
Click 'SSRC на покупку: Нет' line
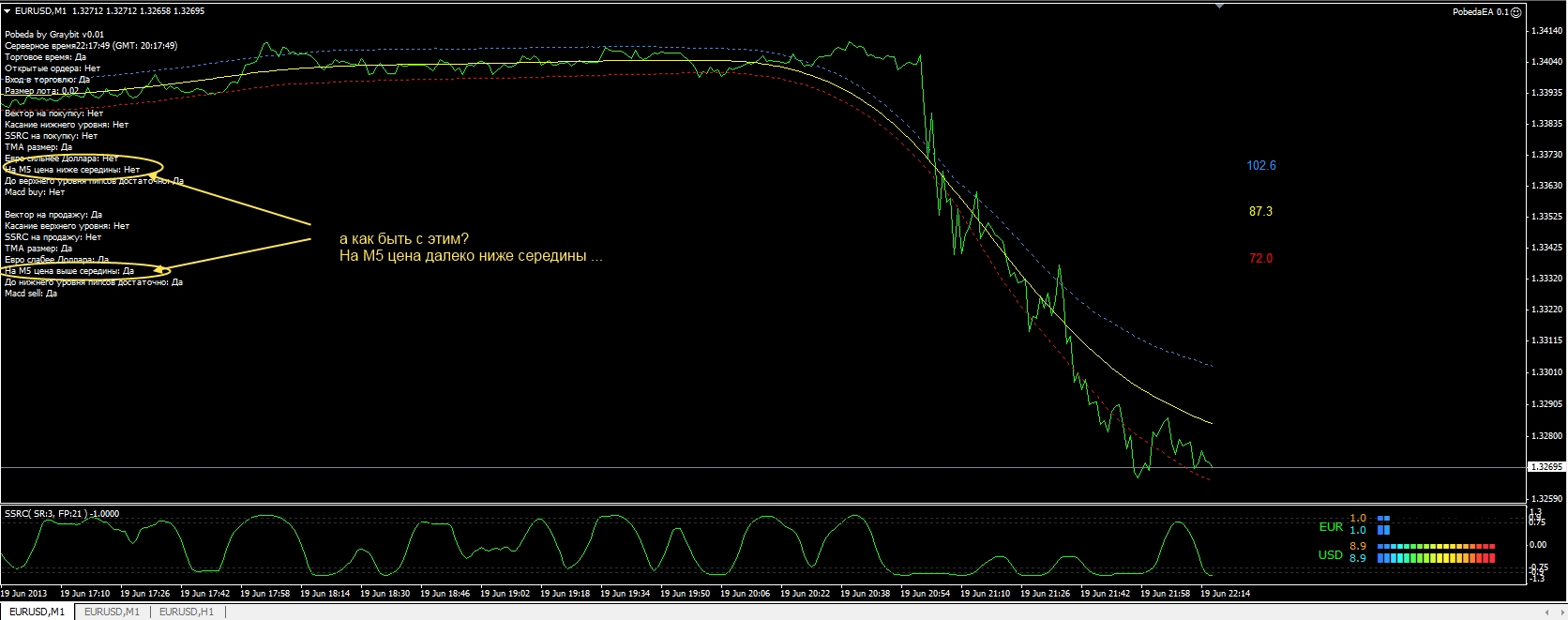(x=52, y=136)
